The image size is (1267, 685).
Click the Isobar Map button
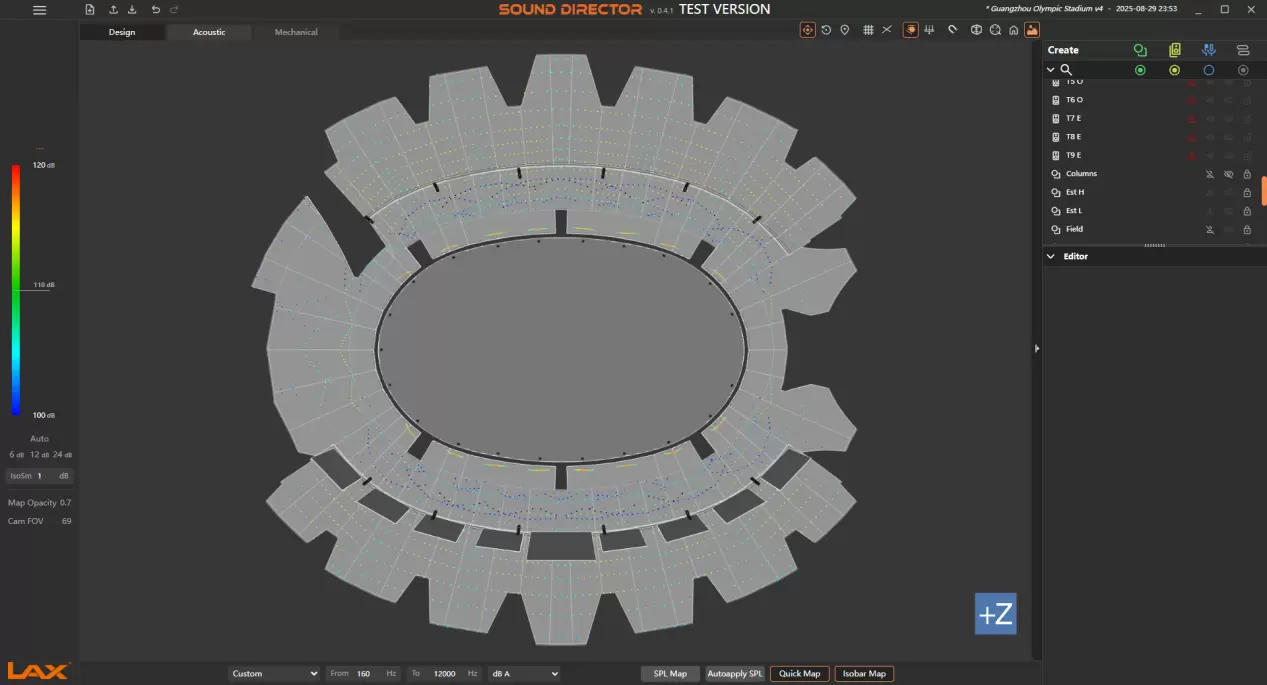pos(863,674)
